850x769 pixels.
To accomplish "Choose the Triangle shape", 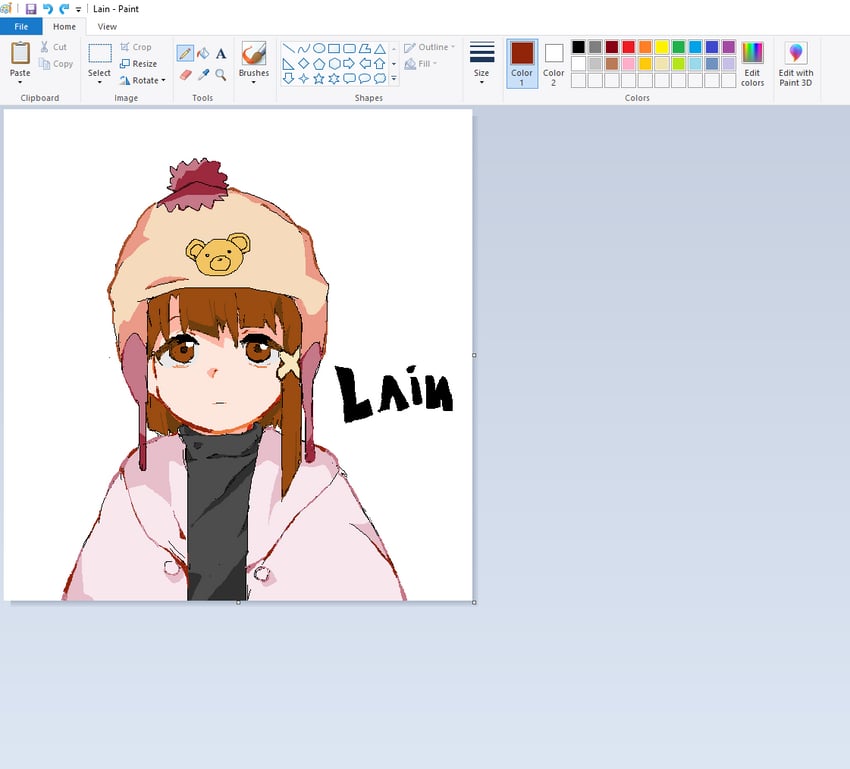I will click(x=379, y=48).
